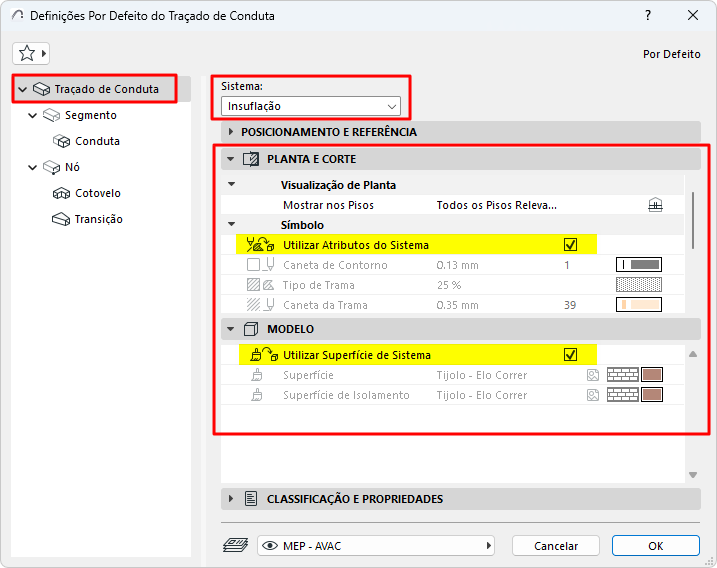Collapse the Modelo panel

pyautogui.click(x=230, y=329)
